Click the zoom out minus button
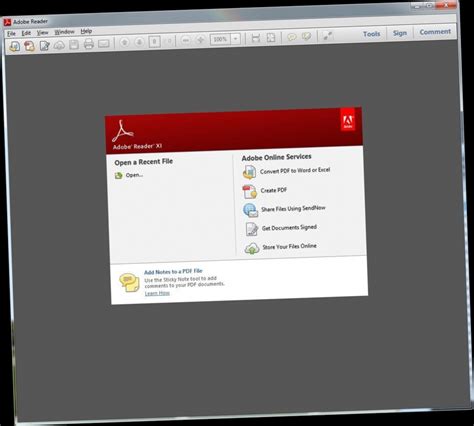Viewport: 474px width, 426px height. (x=186, y=41)
